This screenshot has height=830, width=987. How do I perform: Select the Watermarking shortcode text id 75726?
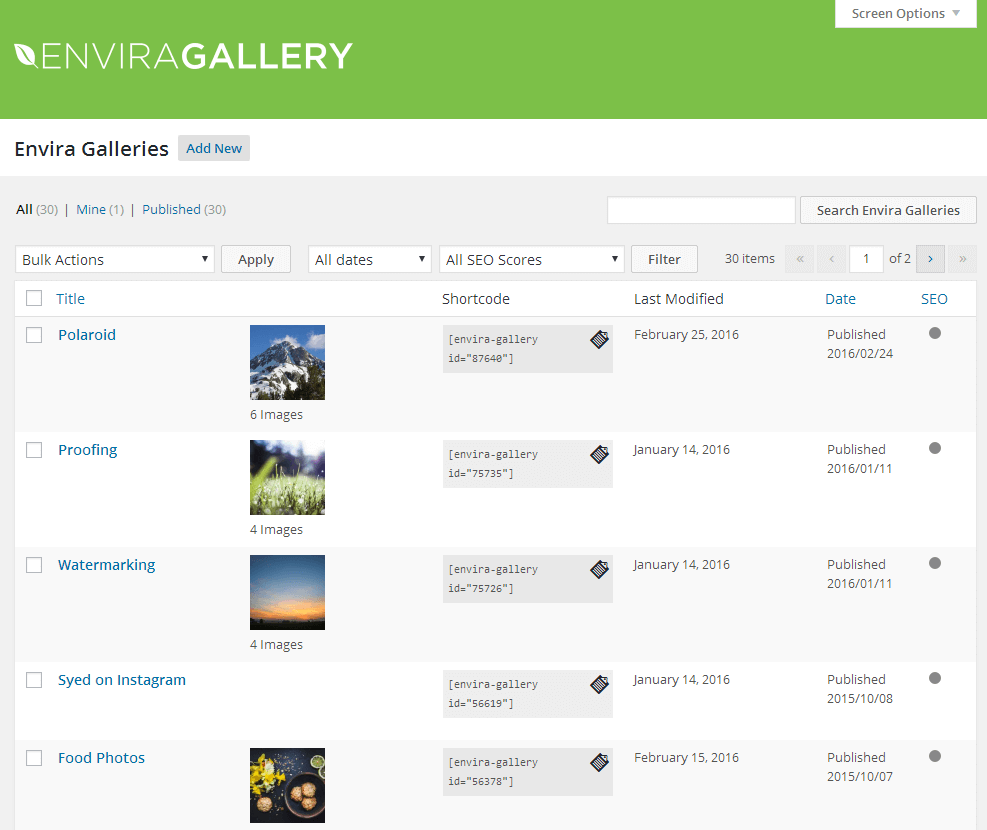click(x=493, y=579)
